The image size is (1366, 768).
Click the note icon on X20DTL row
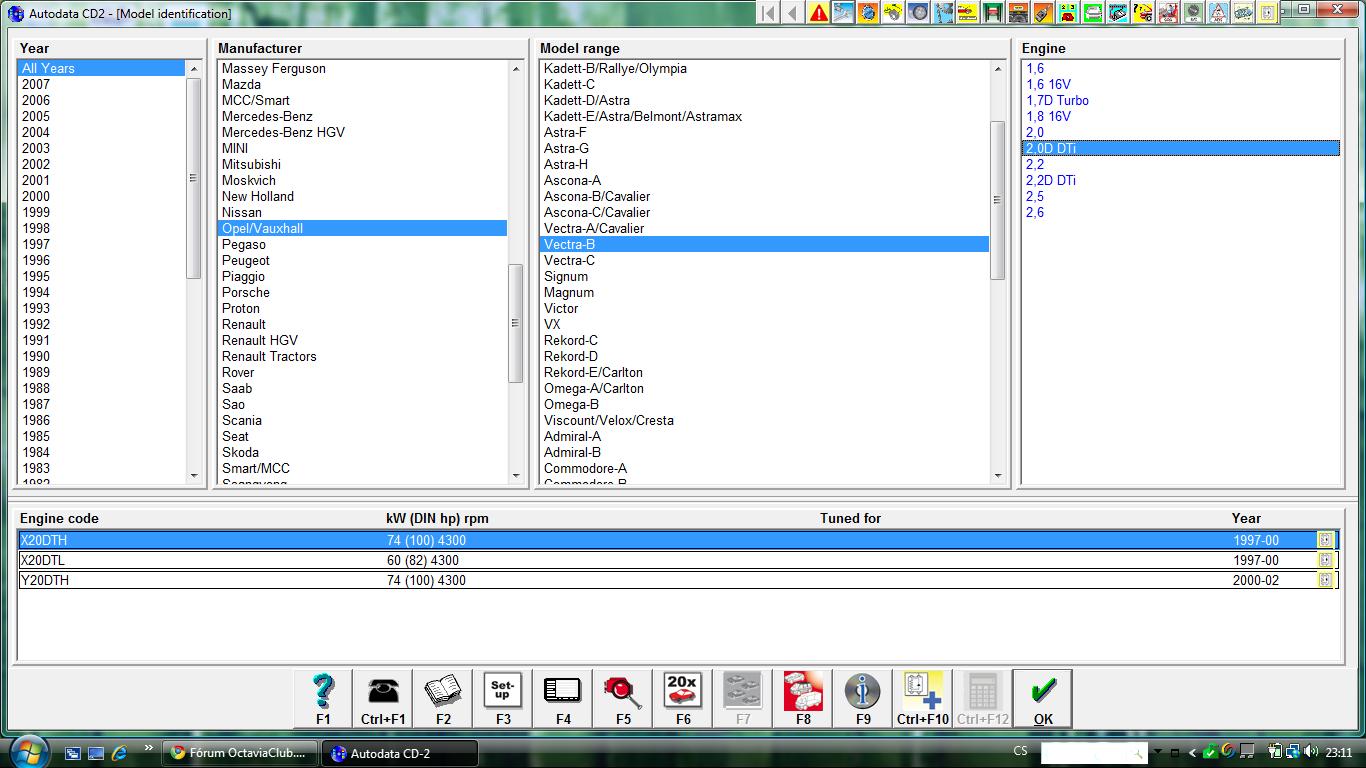[1325, 560]
